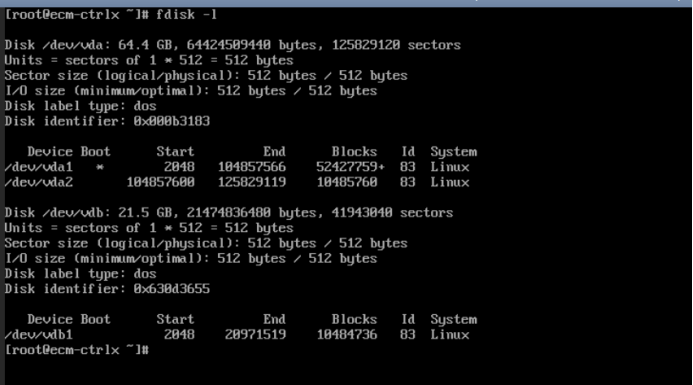Click the blocks value 10485760

pyautogui.click(x=347, y=182)
